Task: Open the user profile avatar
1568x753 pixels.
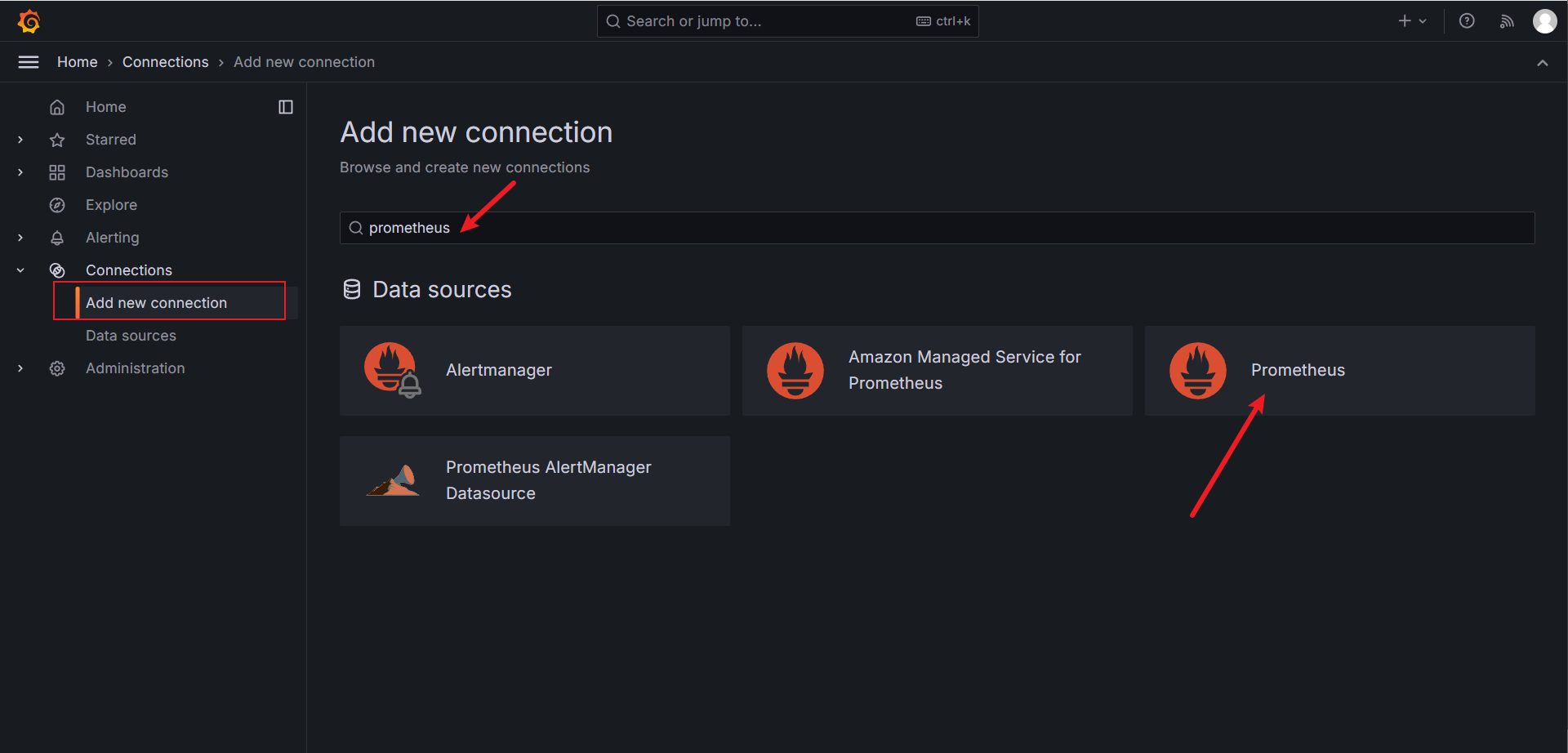Action: click(1544, 21)
